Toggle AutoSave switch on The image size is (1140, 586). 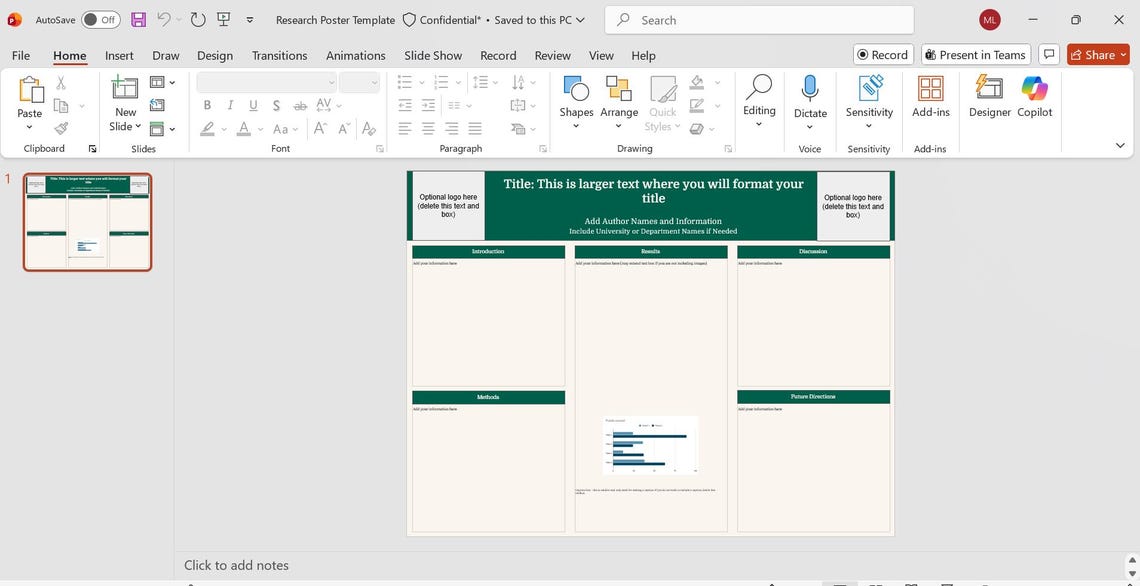pyautogui.click(x=100, y=20)
